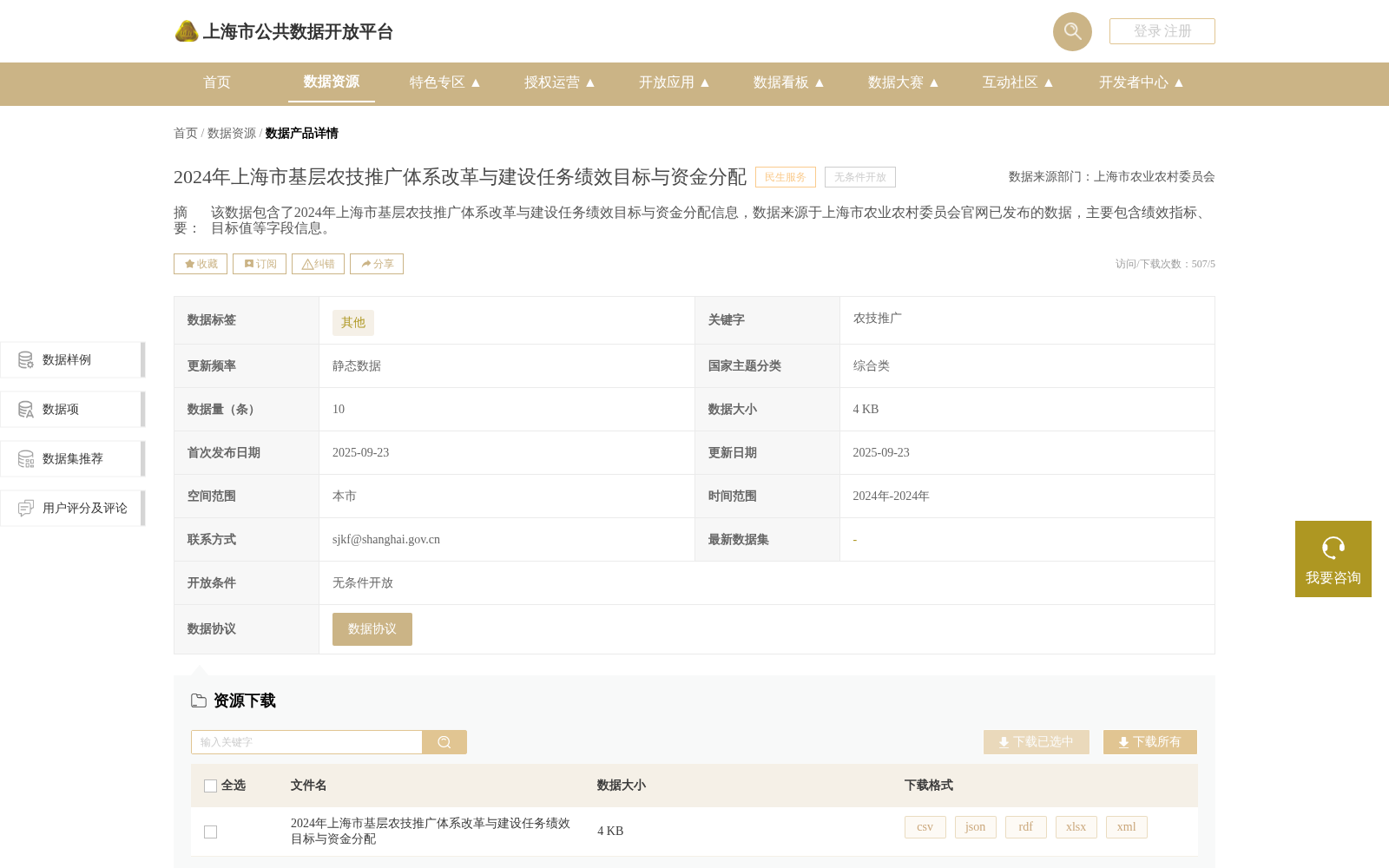Download the file in json format
The width and height of the screenshot is (1389, 868).
[x=976, y=827]
